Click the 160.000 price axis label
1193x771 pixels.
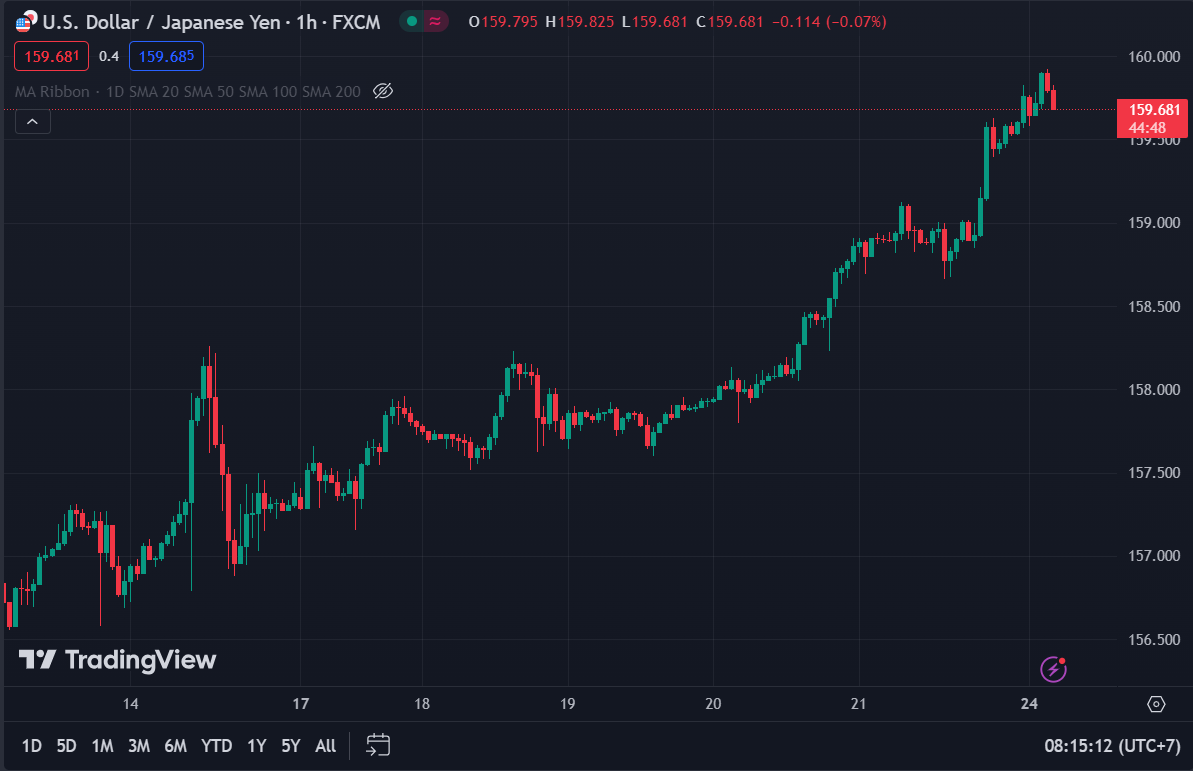tap(1154, 57)
